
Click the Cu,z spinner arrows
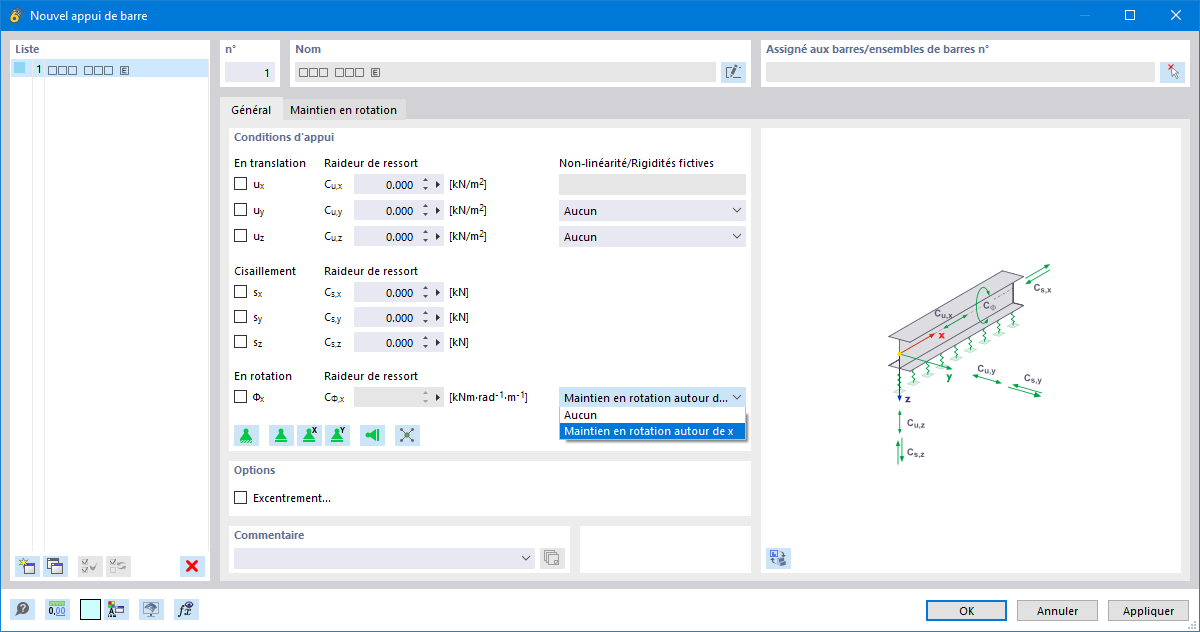425,237
